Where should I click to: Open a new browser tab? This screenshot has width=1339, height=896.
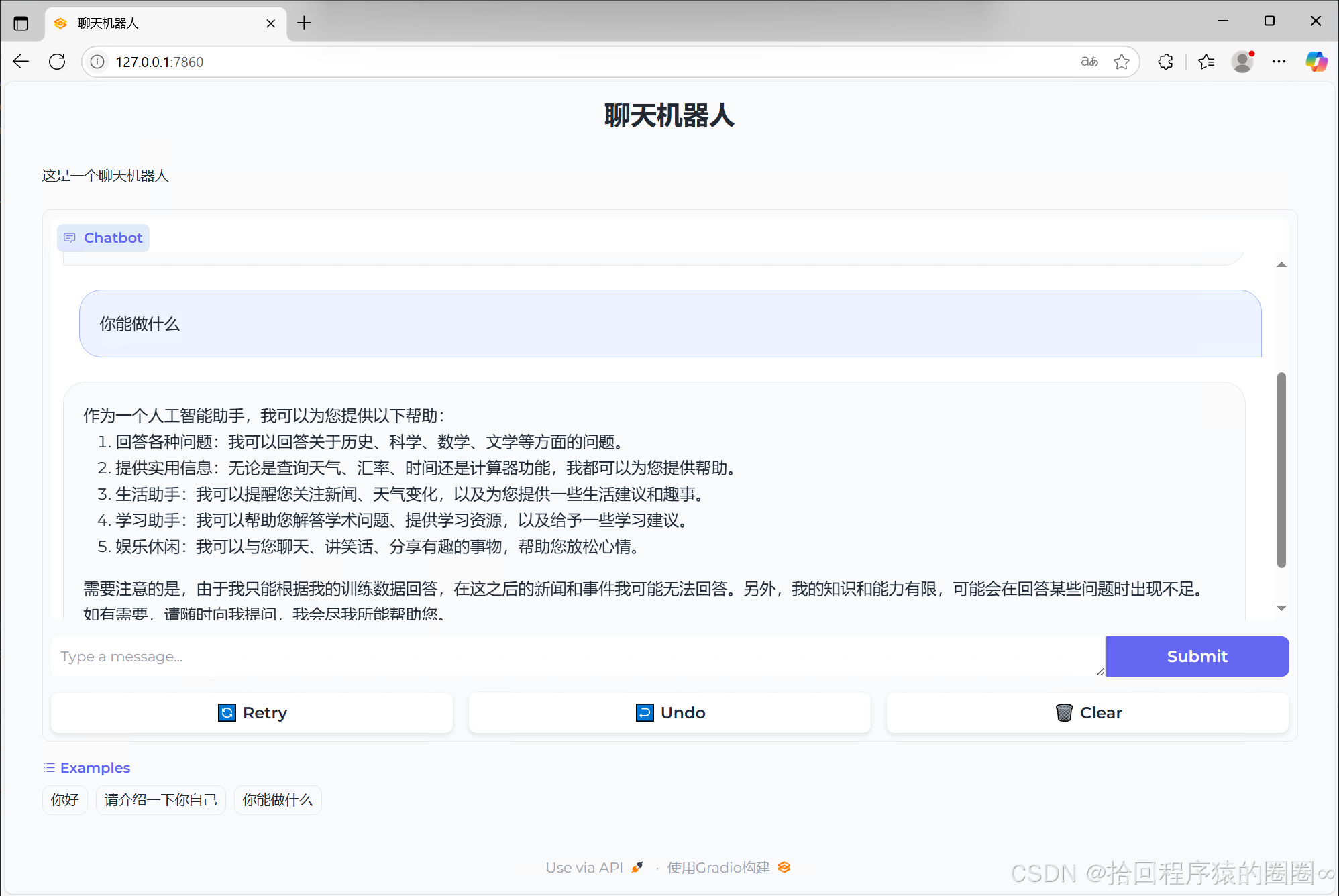[x=304, y=23]
